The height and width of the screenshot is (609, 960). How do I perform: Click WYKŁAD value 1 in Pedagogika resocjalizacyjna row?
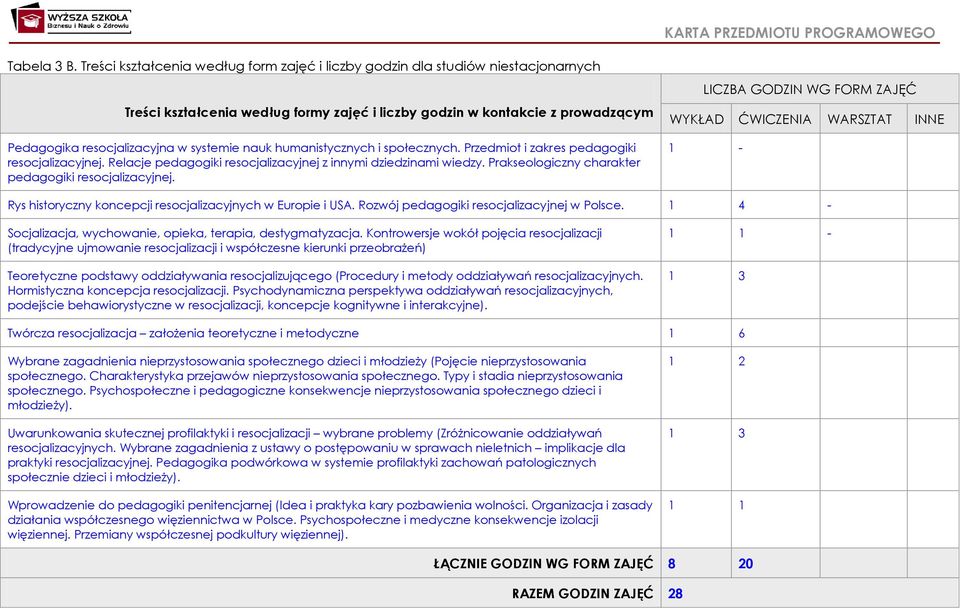[671, 148]
